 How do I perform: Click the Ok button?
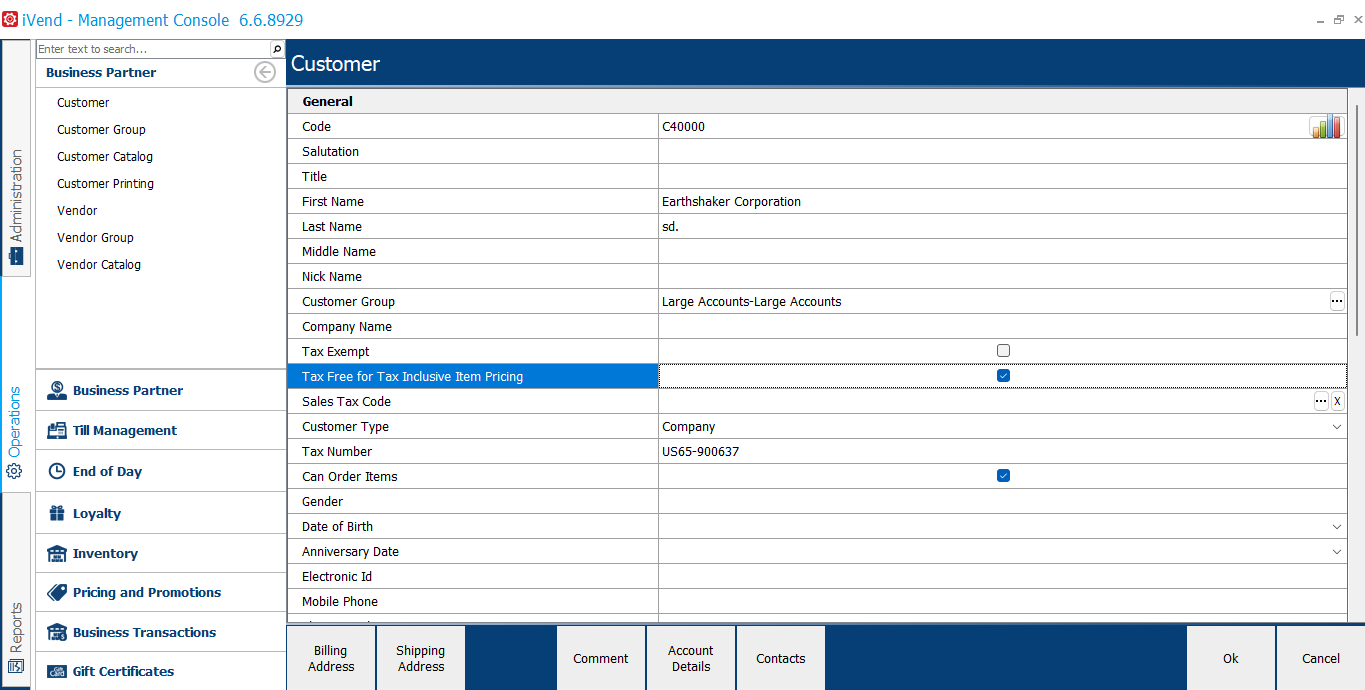tap(1231, 658)
